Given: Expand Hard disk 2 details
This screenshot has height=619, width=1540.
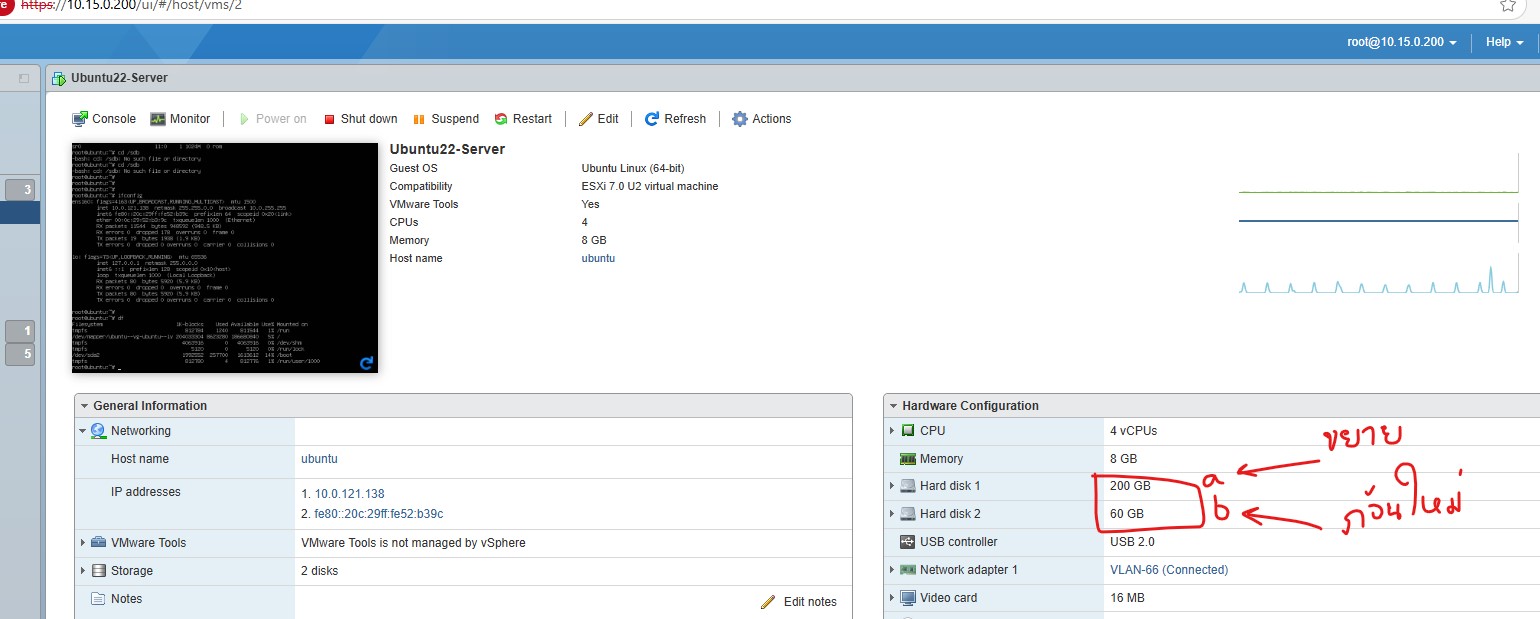Looking at the screenshot, I should pos(892,514).
